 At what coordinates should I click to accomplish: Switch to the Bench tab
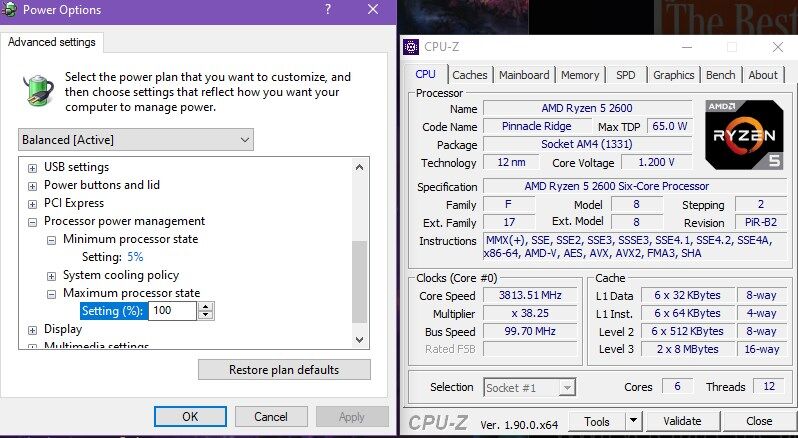tap(721, 75)
